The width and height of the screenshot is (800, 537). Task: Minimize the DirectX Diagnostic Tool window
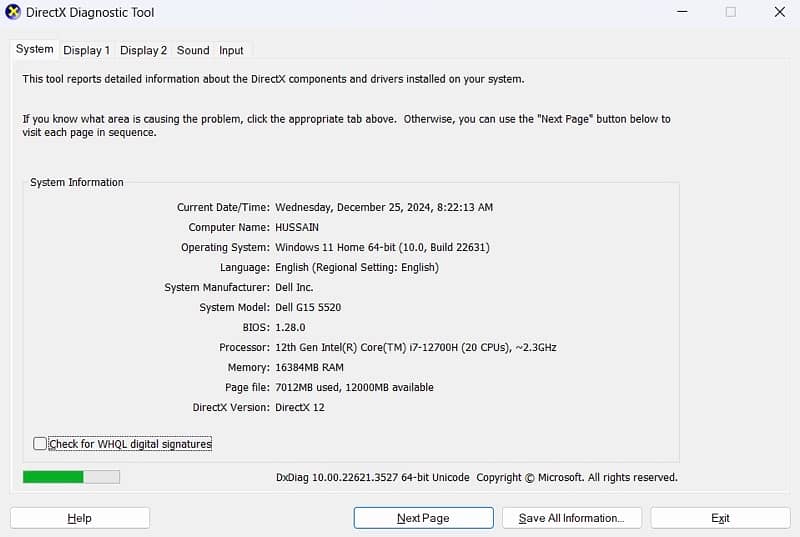point(682,12)
